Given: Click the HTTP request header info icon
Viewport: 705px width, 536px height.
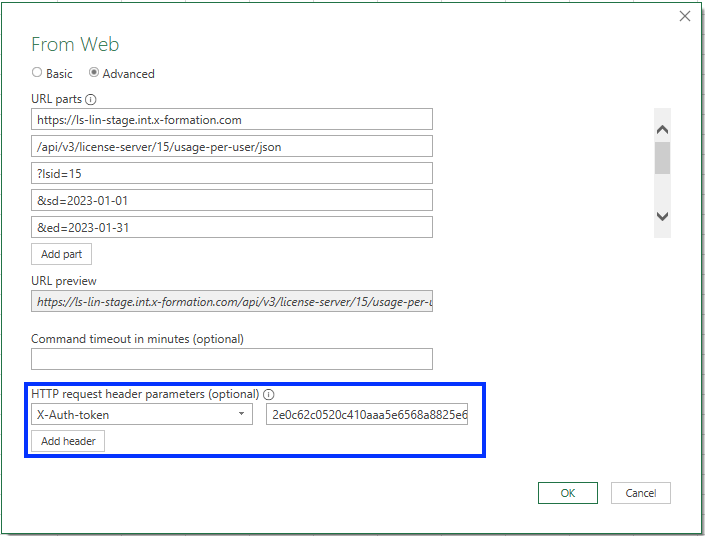Looking at the screenshot, I should click(x=268, y=394).
